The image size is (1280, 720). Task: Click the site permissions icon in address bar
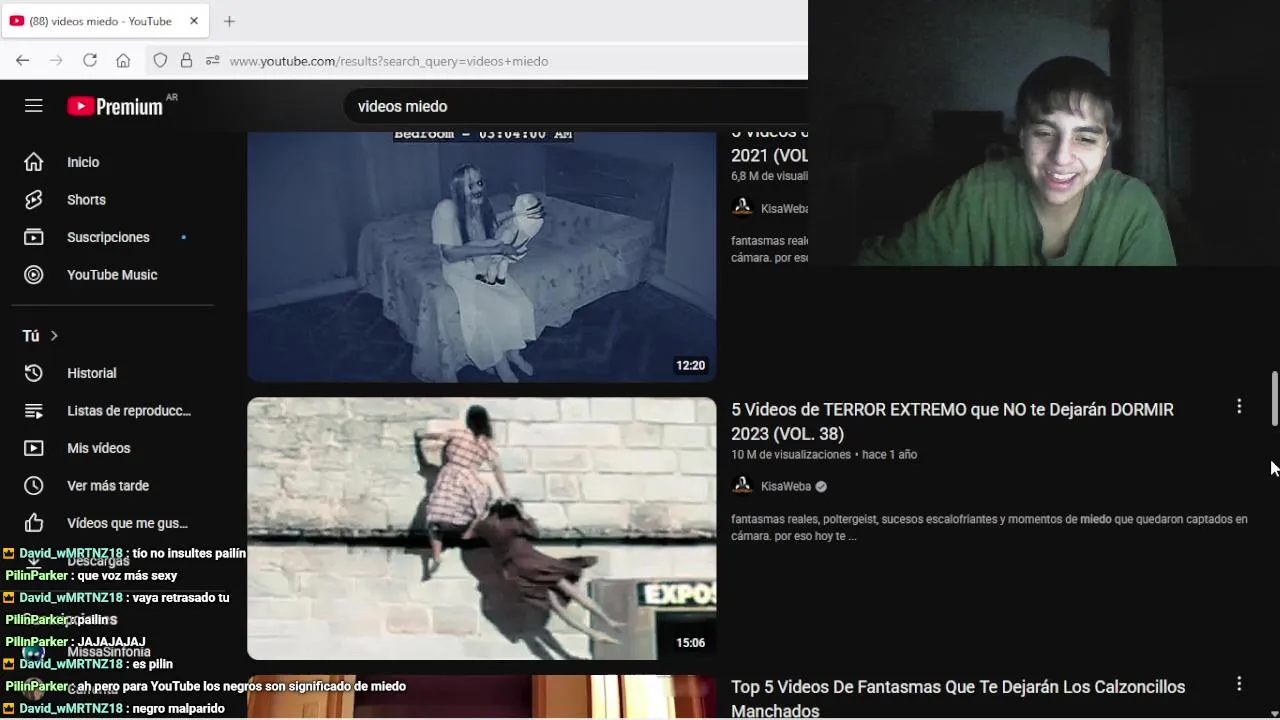coord(212,61)
